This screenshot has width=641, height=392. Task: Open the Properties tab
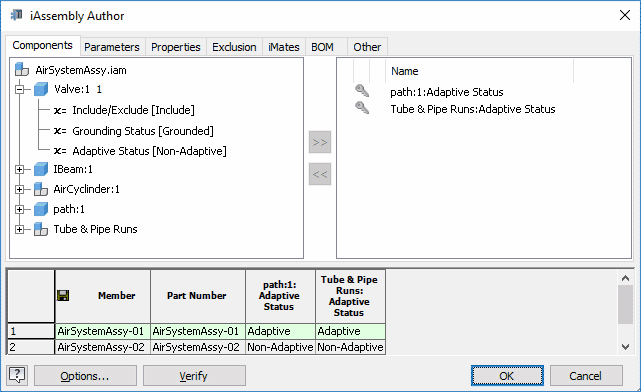[176, 47]
